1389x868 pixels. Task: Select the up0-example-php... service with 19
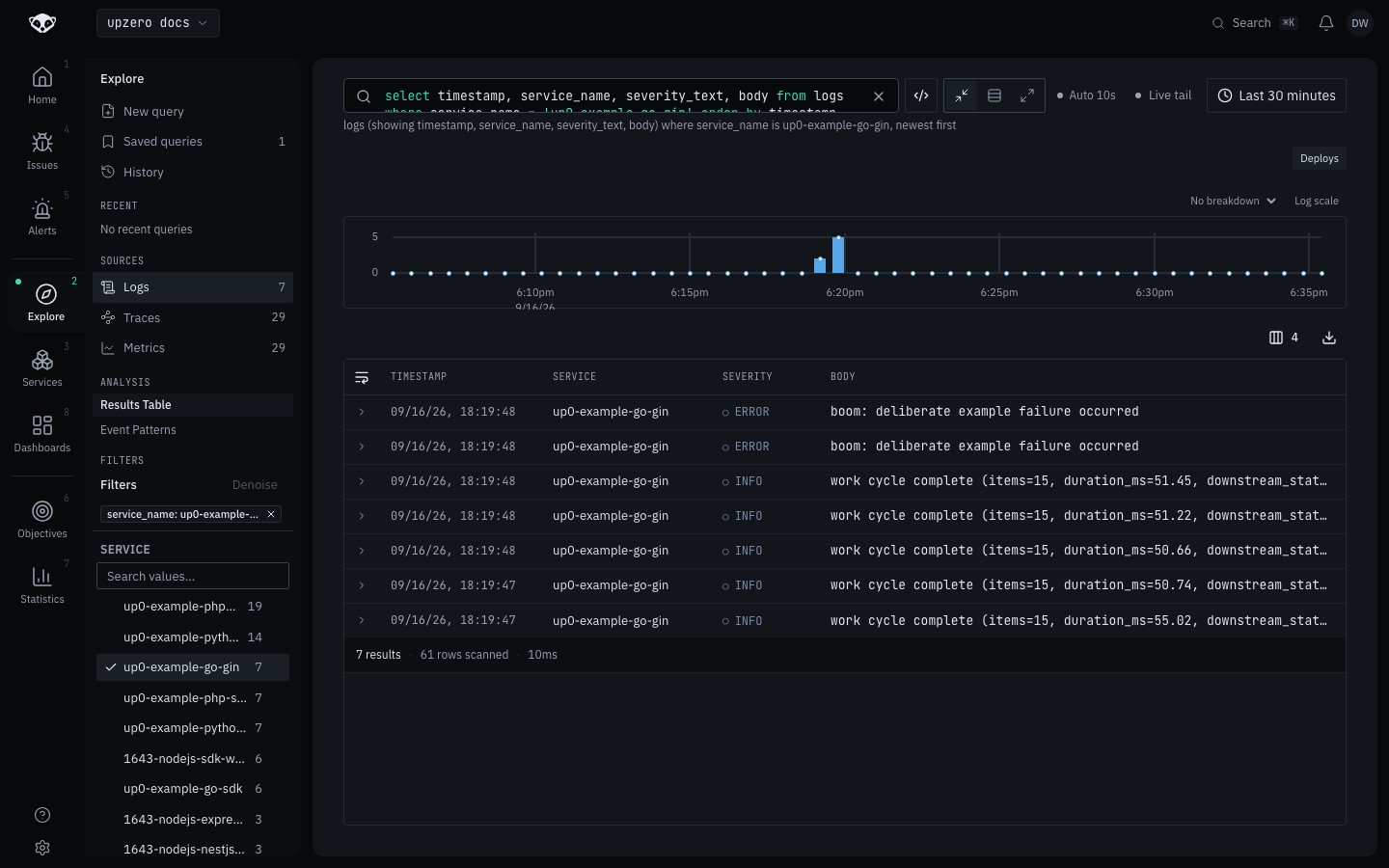coord(193,607)
